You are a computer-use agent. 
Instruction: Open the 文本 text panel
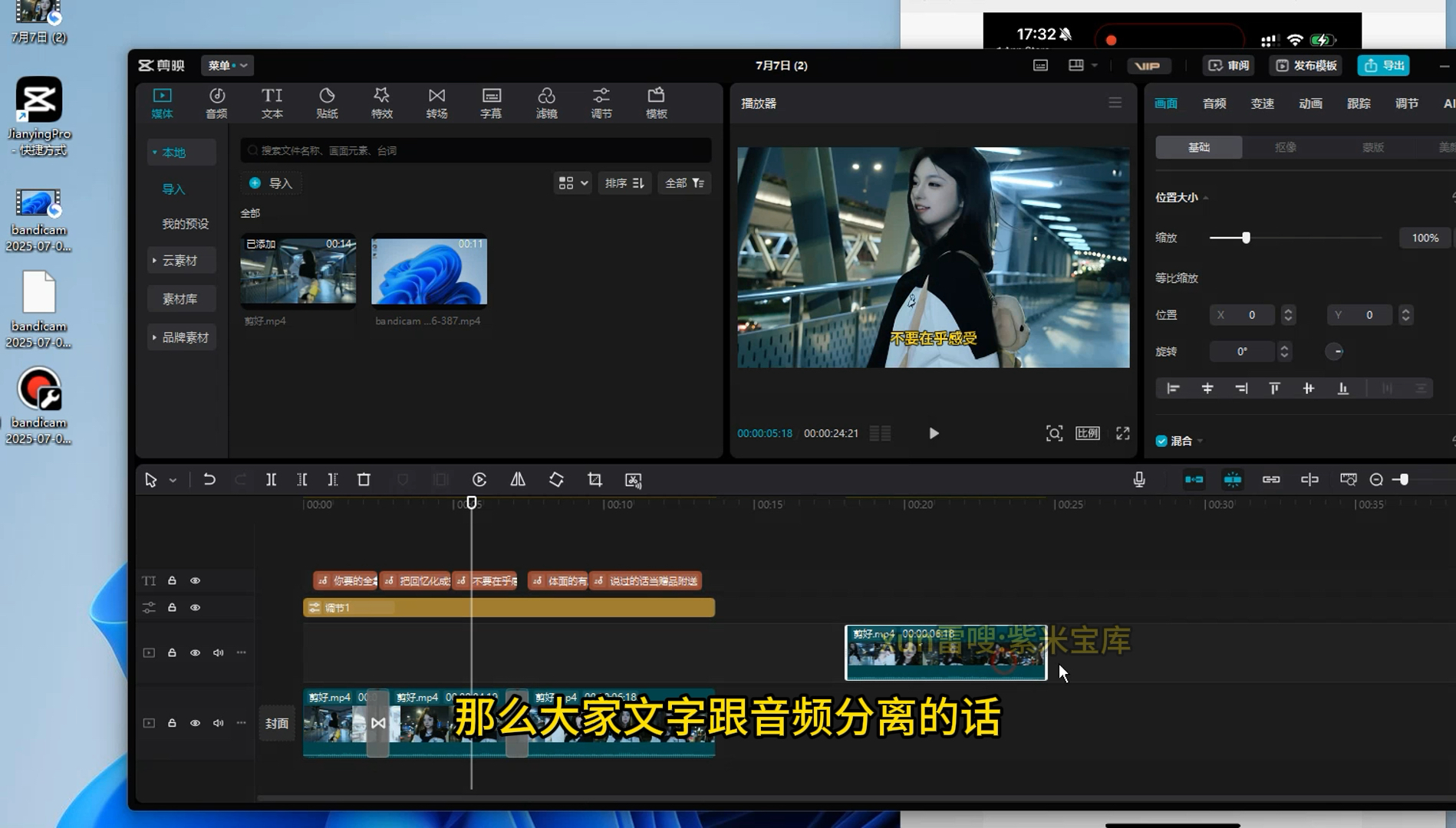[272, 103]
